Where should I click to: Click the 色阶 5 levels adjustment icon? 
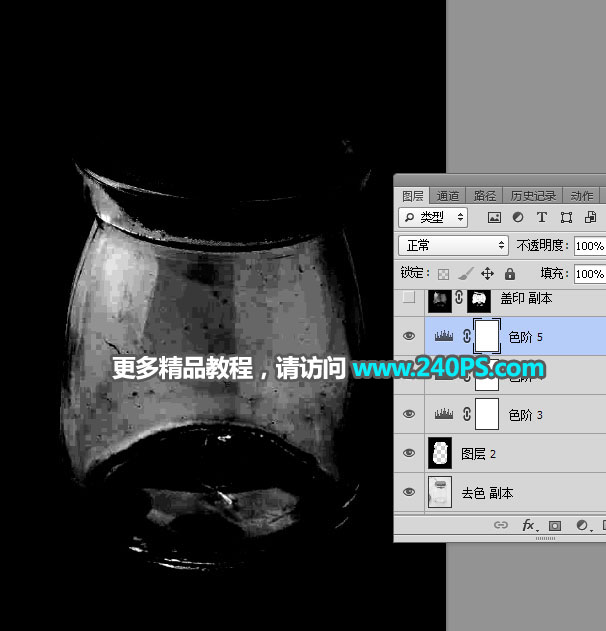[x=444, y=336]
